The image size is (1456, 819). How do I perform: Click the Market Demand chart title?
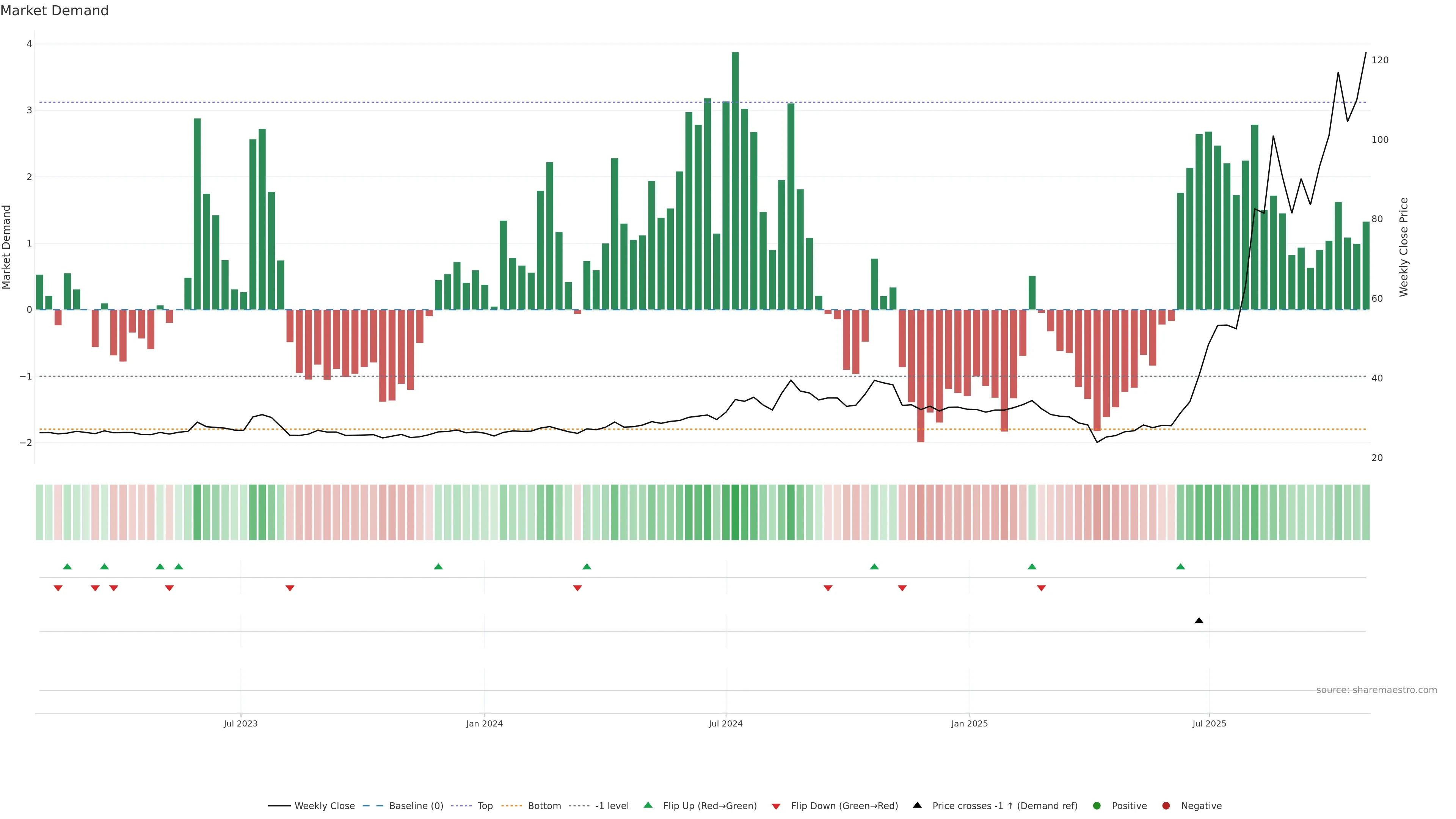(54, 11)
